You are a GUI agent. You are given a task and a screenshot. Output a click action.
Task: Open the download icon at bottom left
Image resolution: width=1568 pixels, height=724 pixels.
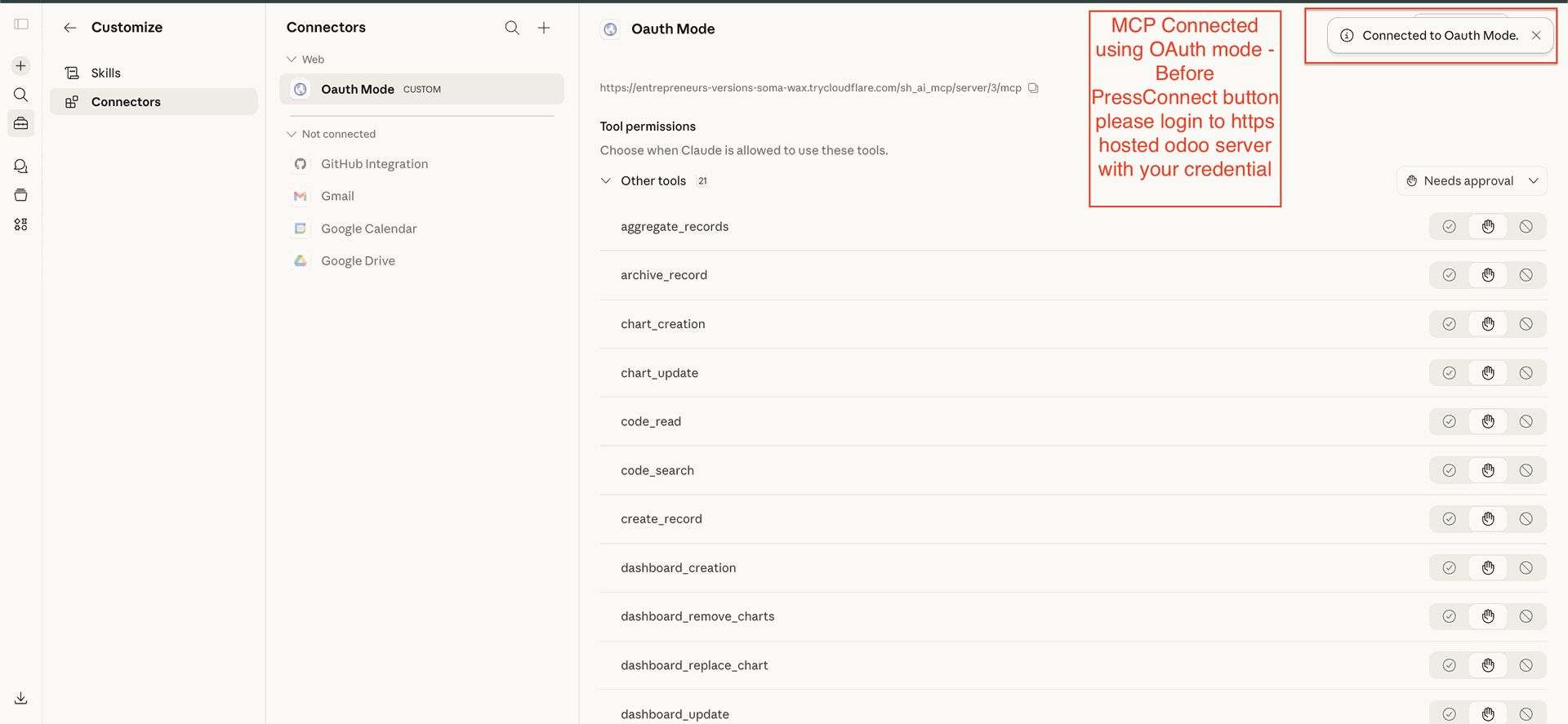pyautogui.click(x=21, y=698)
